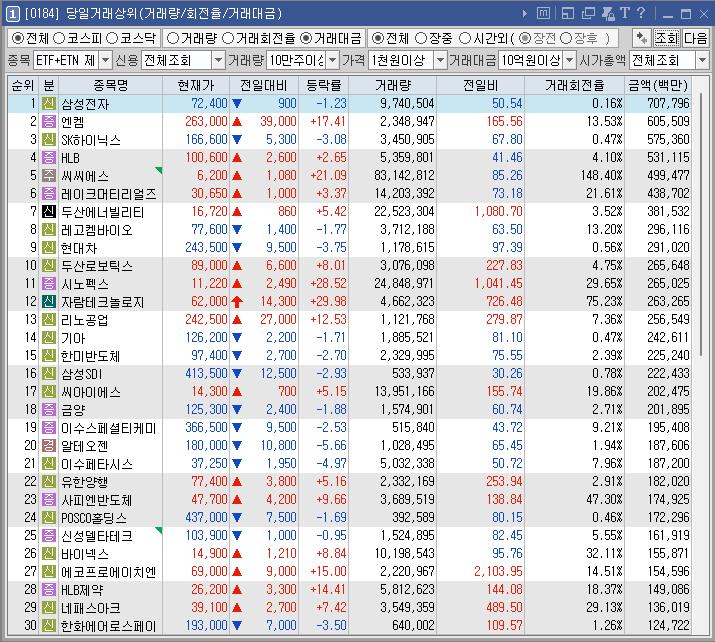Select the 전체 market radio button
The width and height of the screenshot is (715, 642).
(x=17, y=38)
